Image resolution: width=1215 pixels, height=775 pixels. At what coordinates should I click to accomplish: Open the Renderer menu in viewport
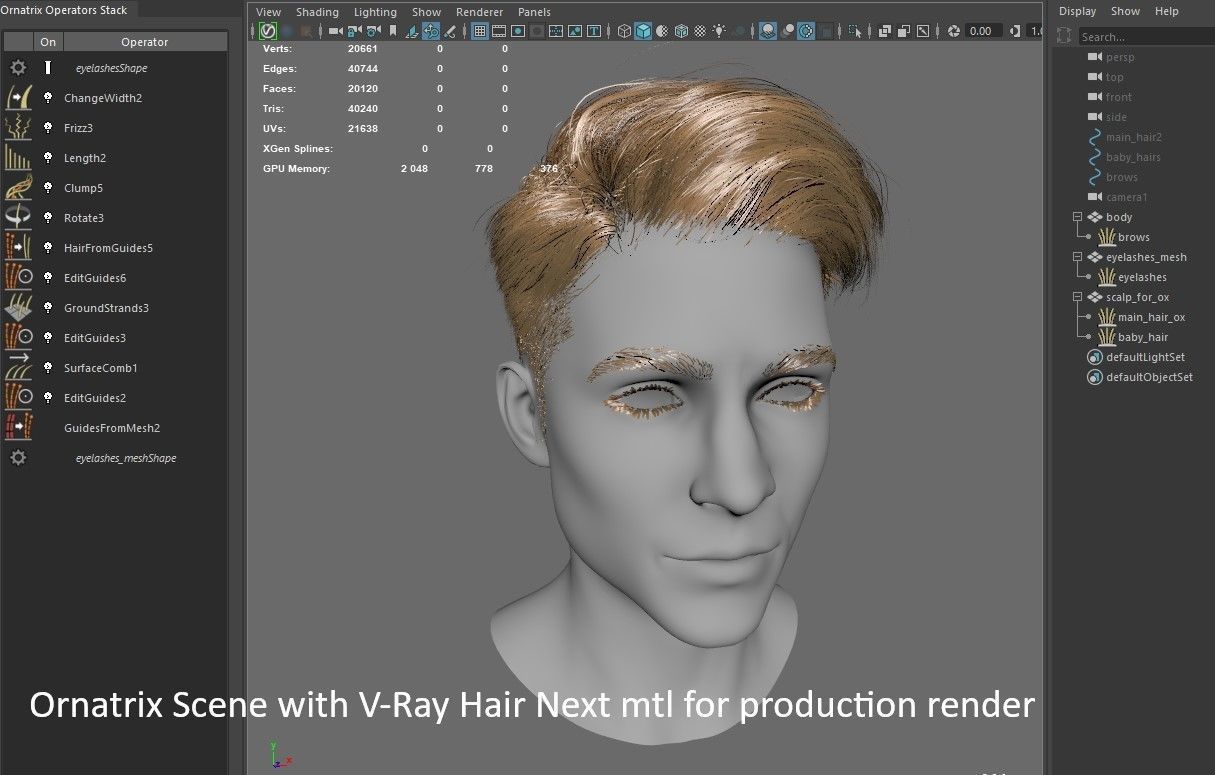479,12
